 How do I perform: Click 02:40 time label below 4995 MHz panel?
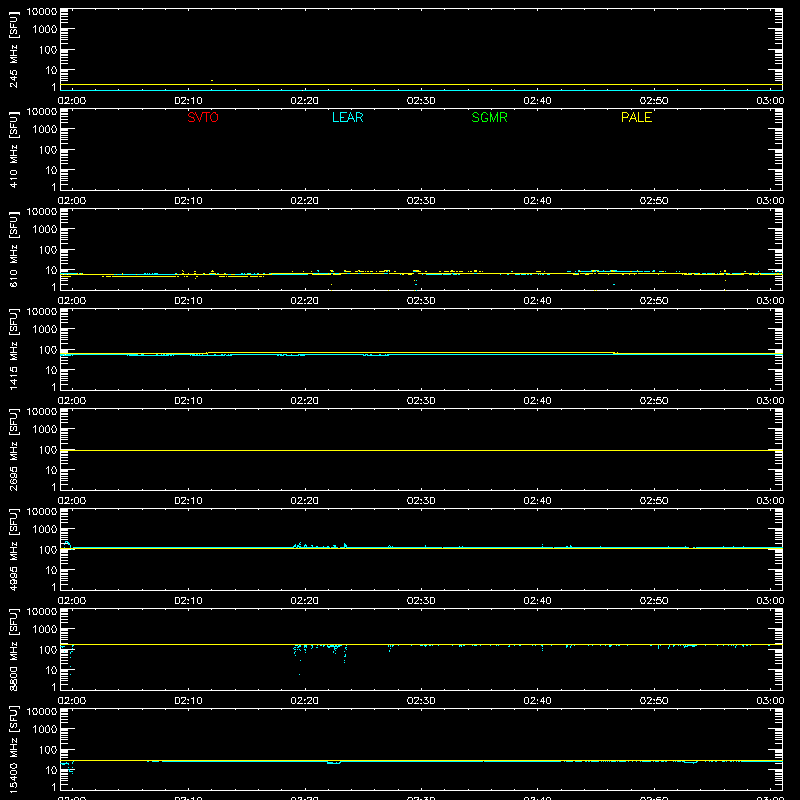(x=537, y=601)
